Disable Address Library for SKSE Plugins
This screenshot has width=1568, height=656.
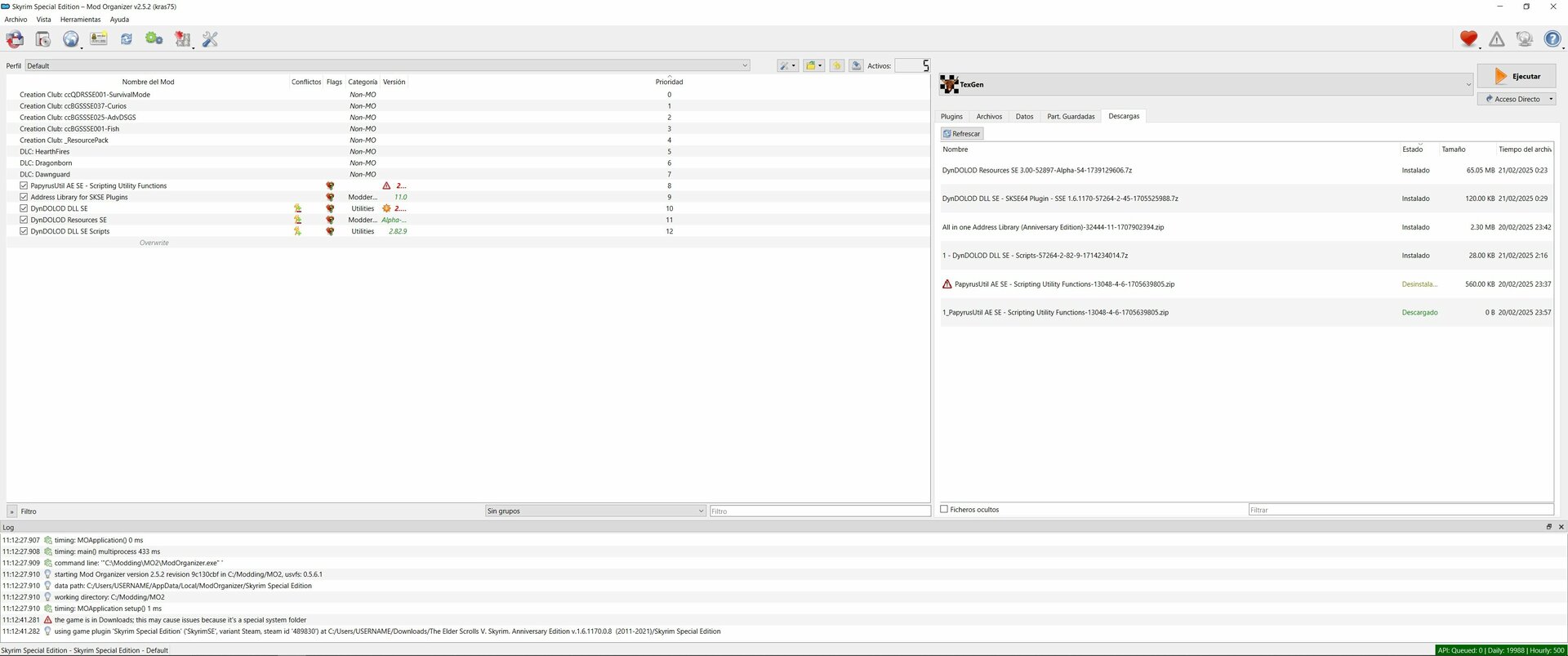pos(24,197)
